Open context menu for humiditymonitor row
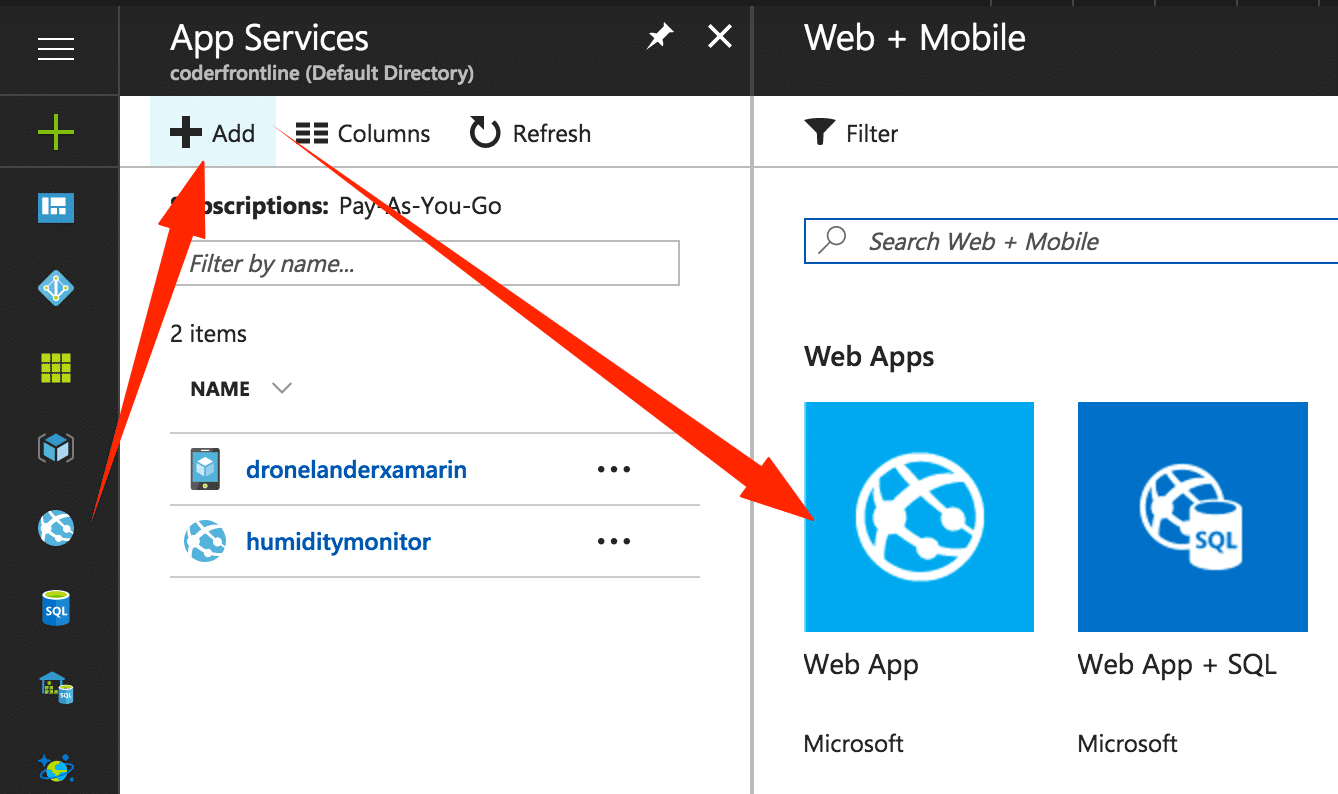This screenshot has height=794, width=1338. click(x=614, y=542)
